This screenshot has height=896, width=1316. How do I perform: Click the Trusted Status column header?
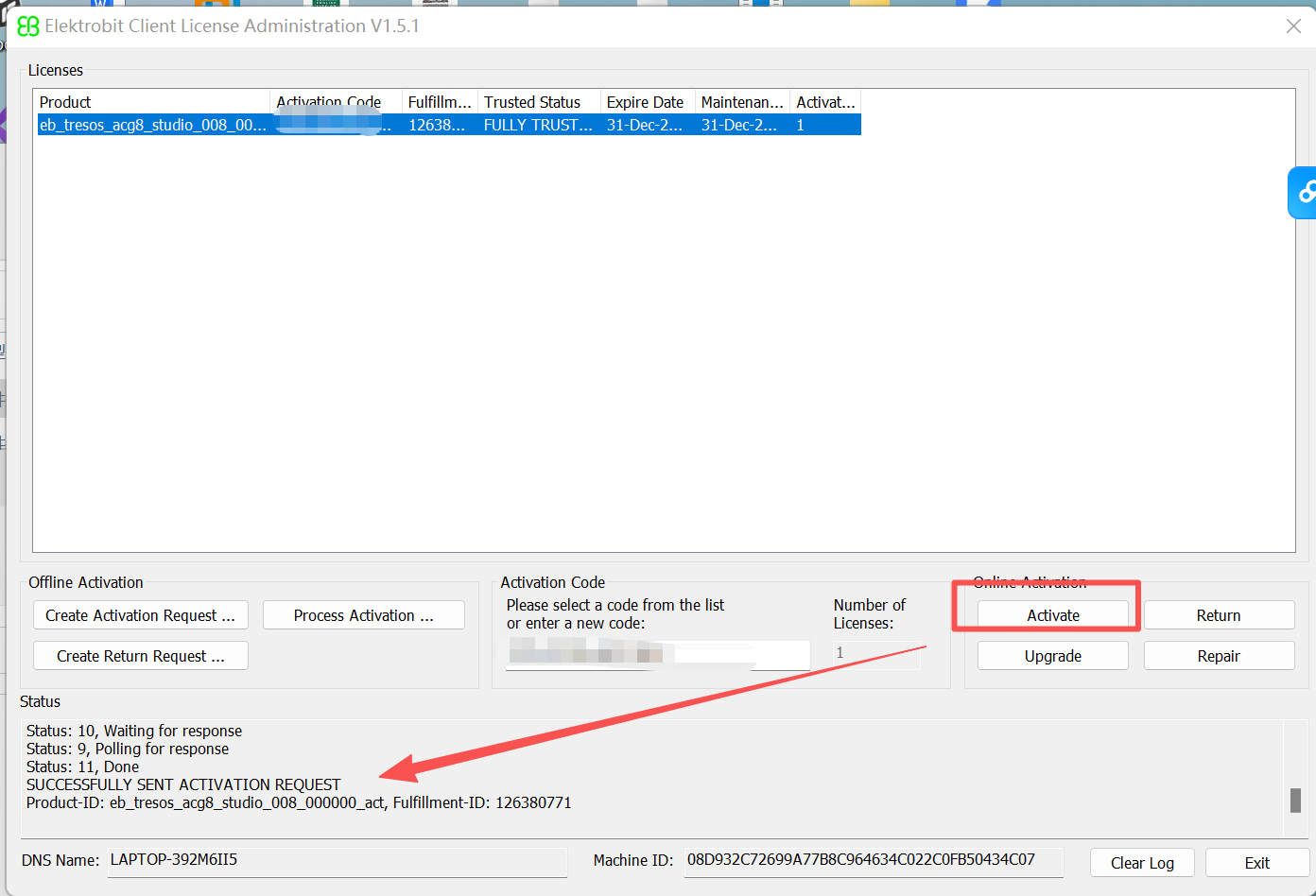coord(539,102)
